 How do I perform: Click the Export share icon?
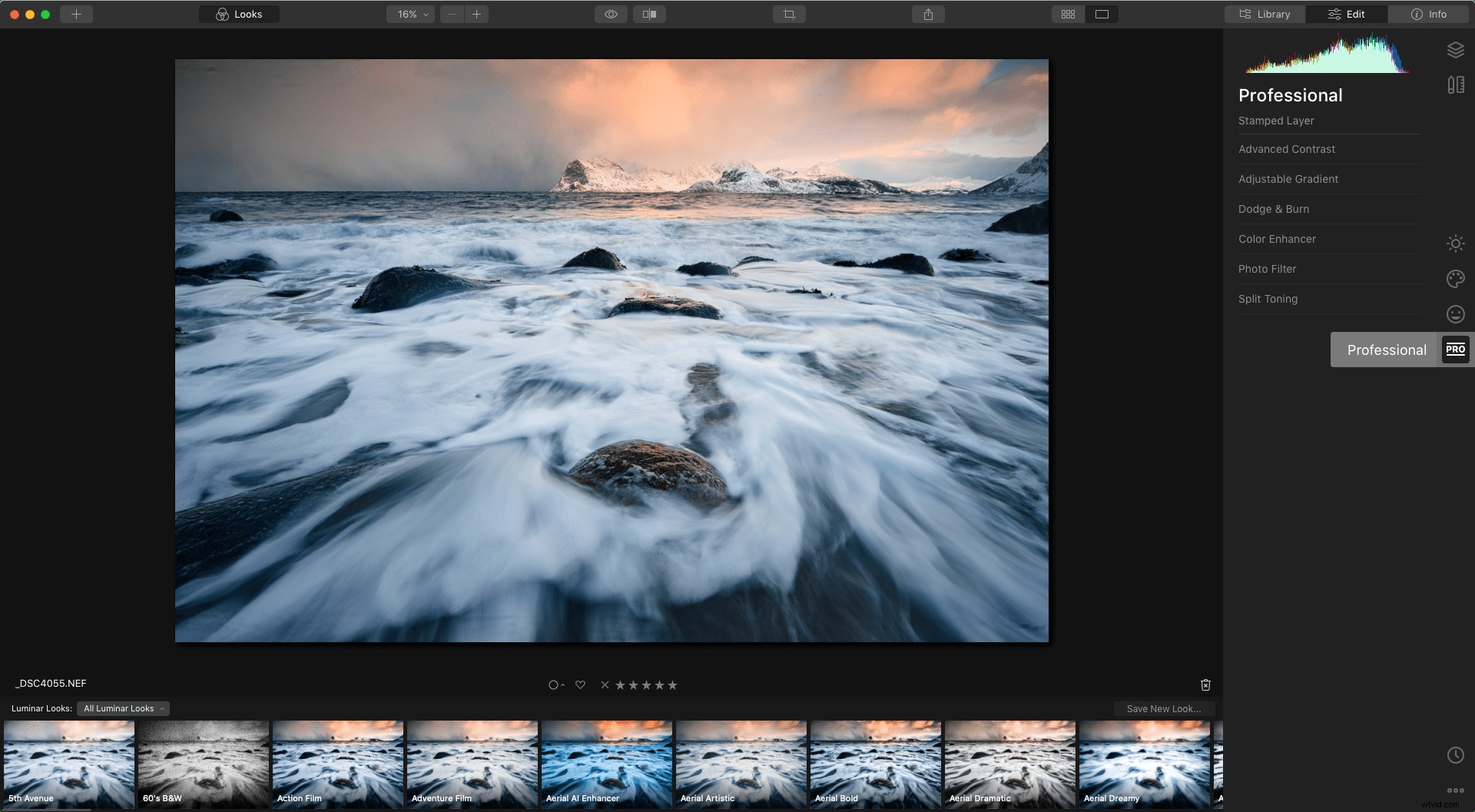point(928,14)
